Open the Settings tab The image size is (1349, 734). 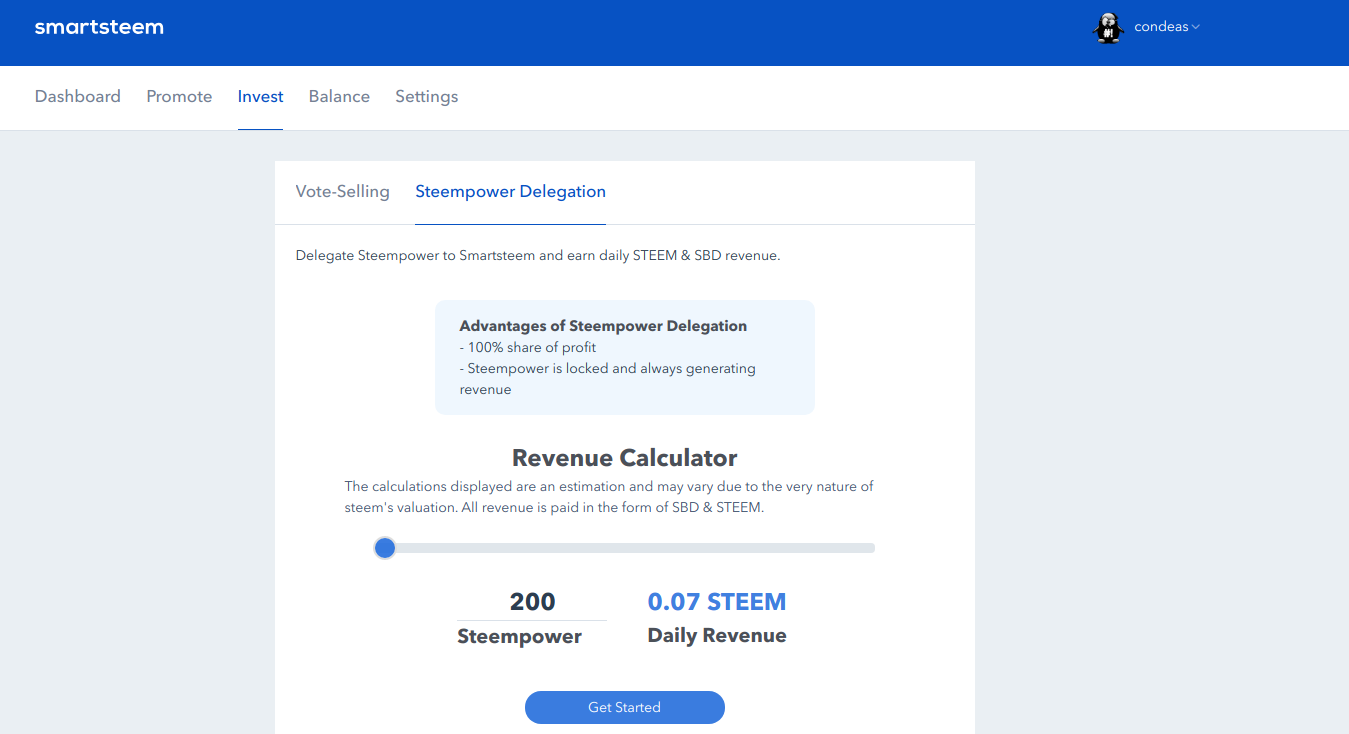click(x=426, y=97)
